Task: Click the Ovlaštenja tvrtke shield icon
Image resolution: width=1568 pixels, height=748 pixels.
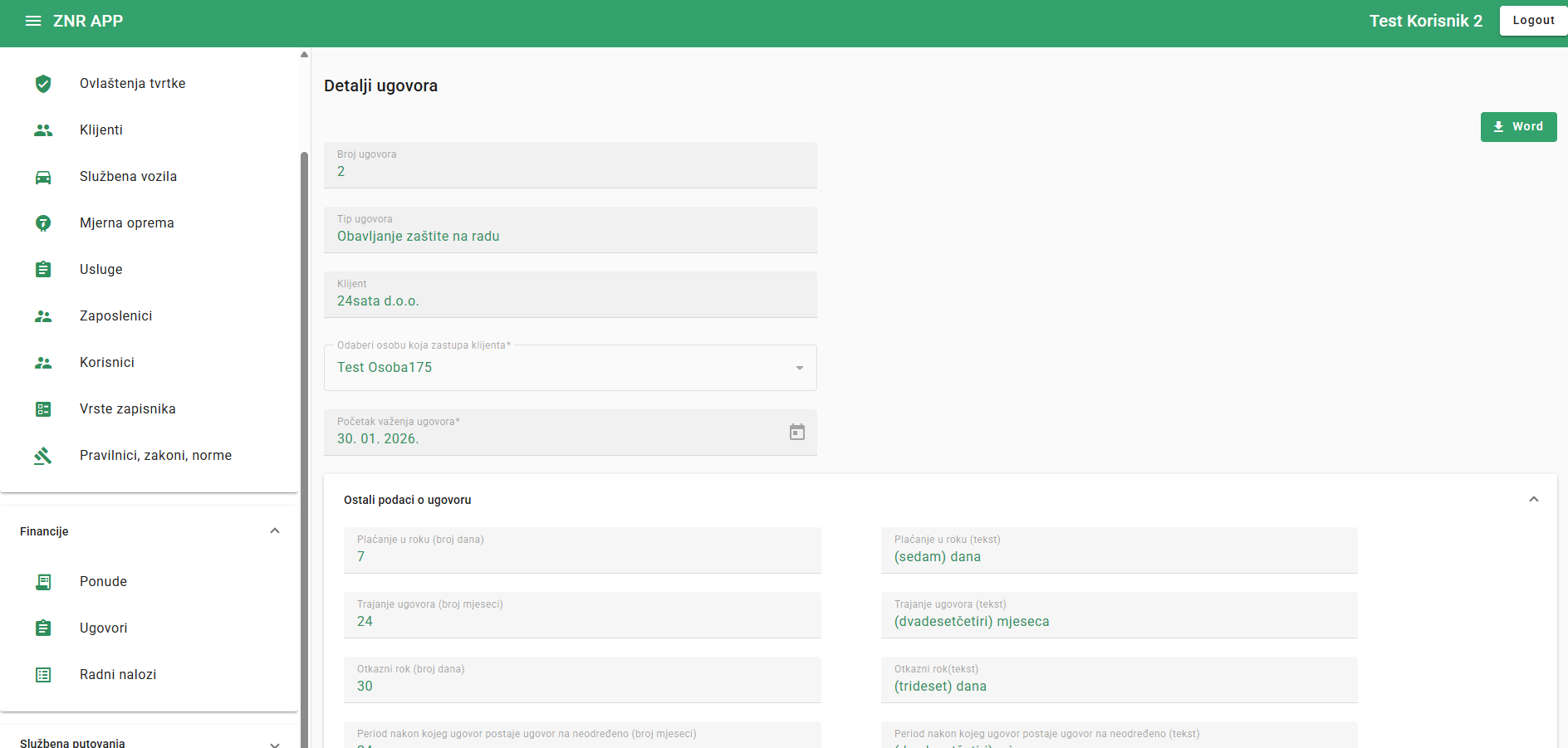Action: [x=43, y=83]
